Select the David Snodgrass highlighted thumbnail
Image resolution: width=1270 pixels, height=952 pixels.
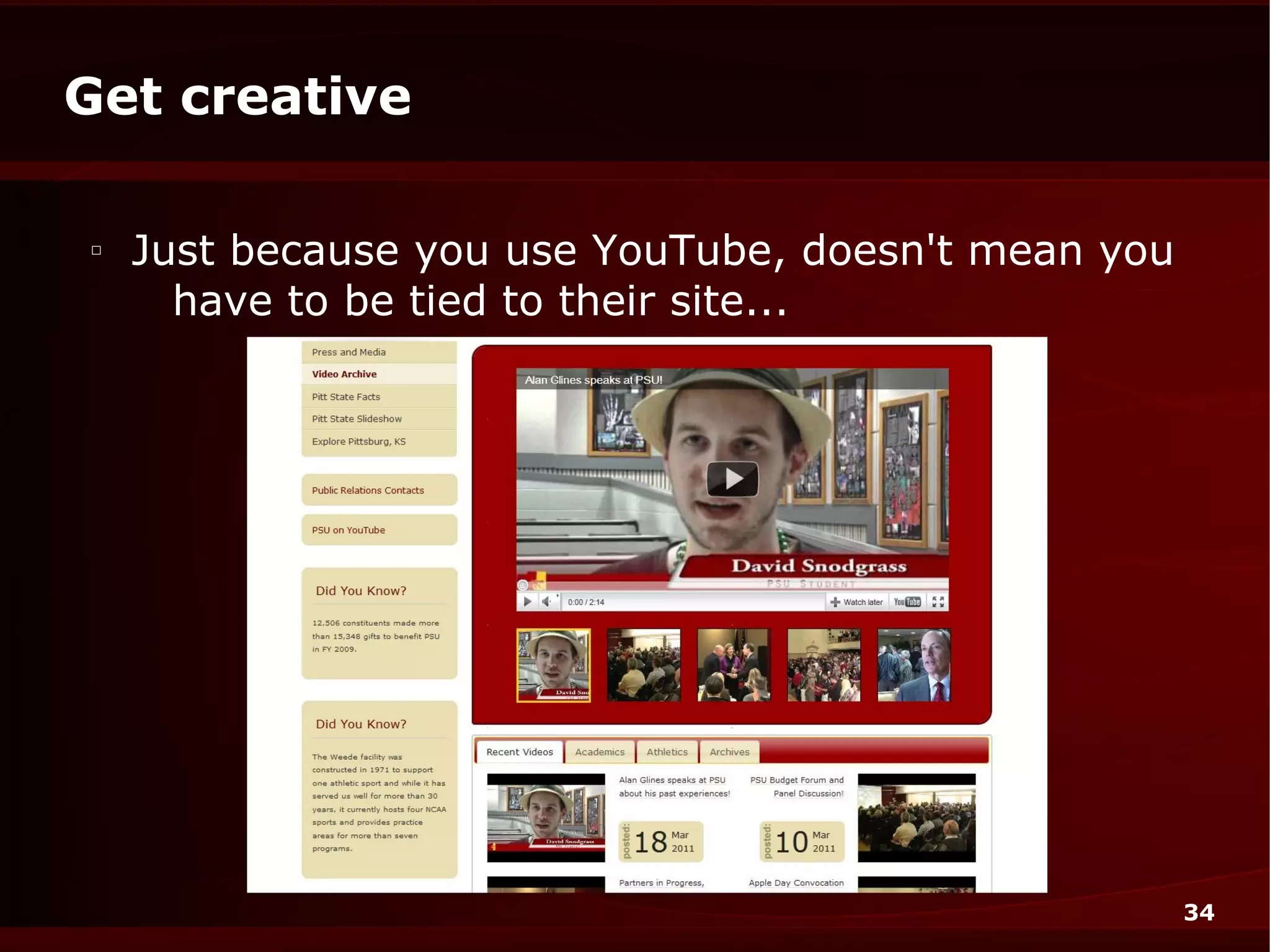(x=553, y=665)
